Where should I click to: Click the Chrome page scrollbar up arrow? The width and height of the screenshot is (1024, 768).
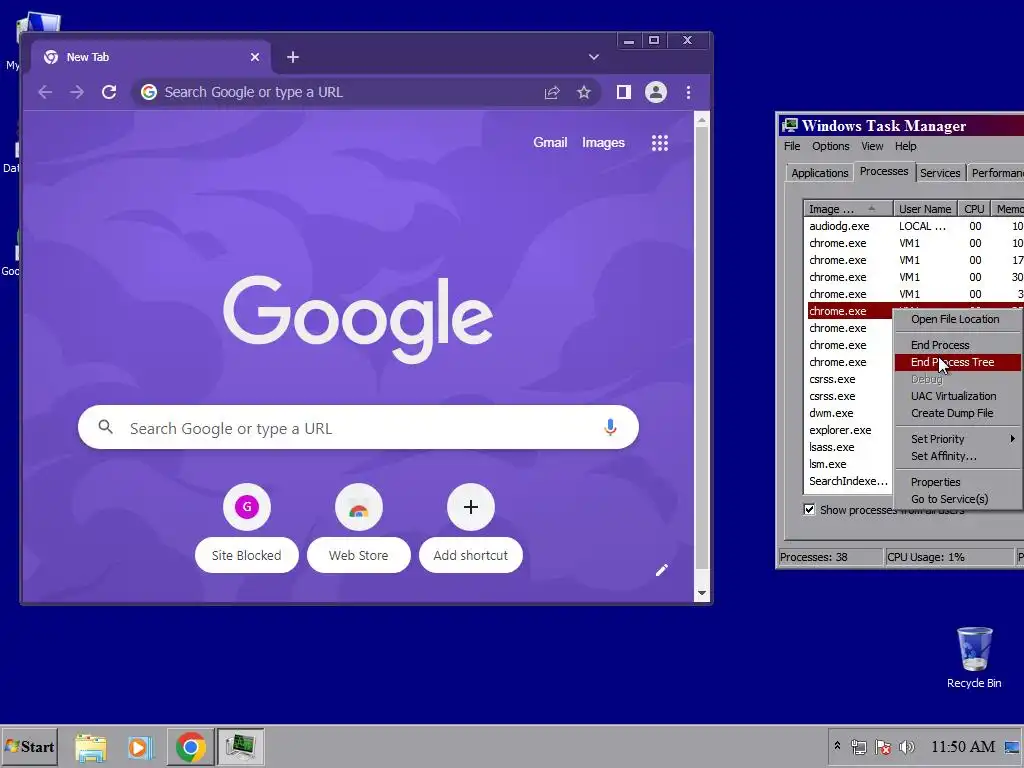tap(702, 121)
